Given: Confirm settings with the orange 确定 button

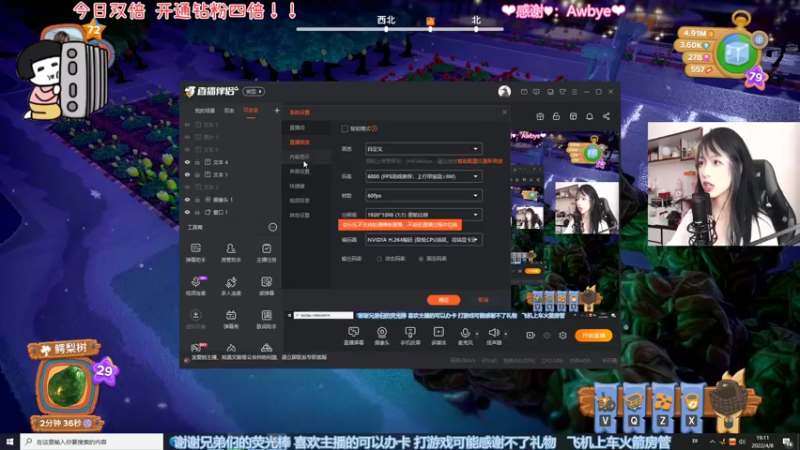Looking at the screenshot, I should (x=443, y=300).
